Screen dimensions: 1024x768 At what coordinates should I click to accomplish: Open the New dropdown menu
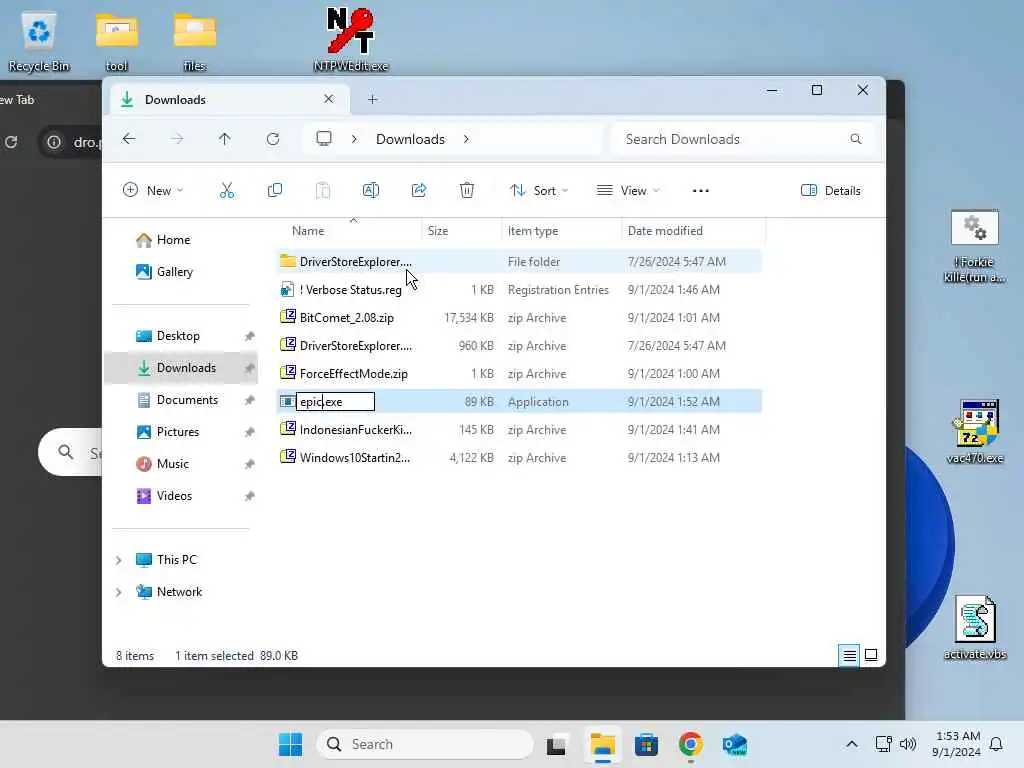pyautogui.click(x=153, y=191)
